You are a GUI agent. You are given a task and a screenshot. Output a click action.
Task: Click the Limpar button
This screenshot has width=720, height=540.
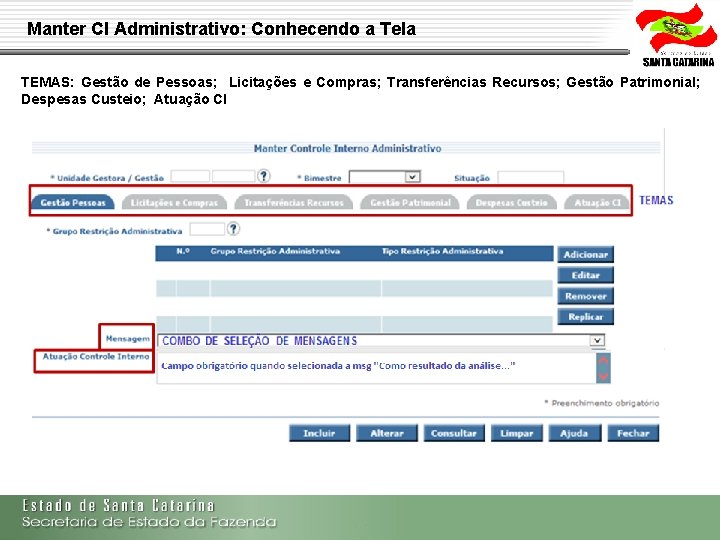coord(517,433)
